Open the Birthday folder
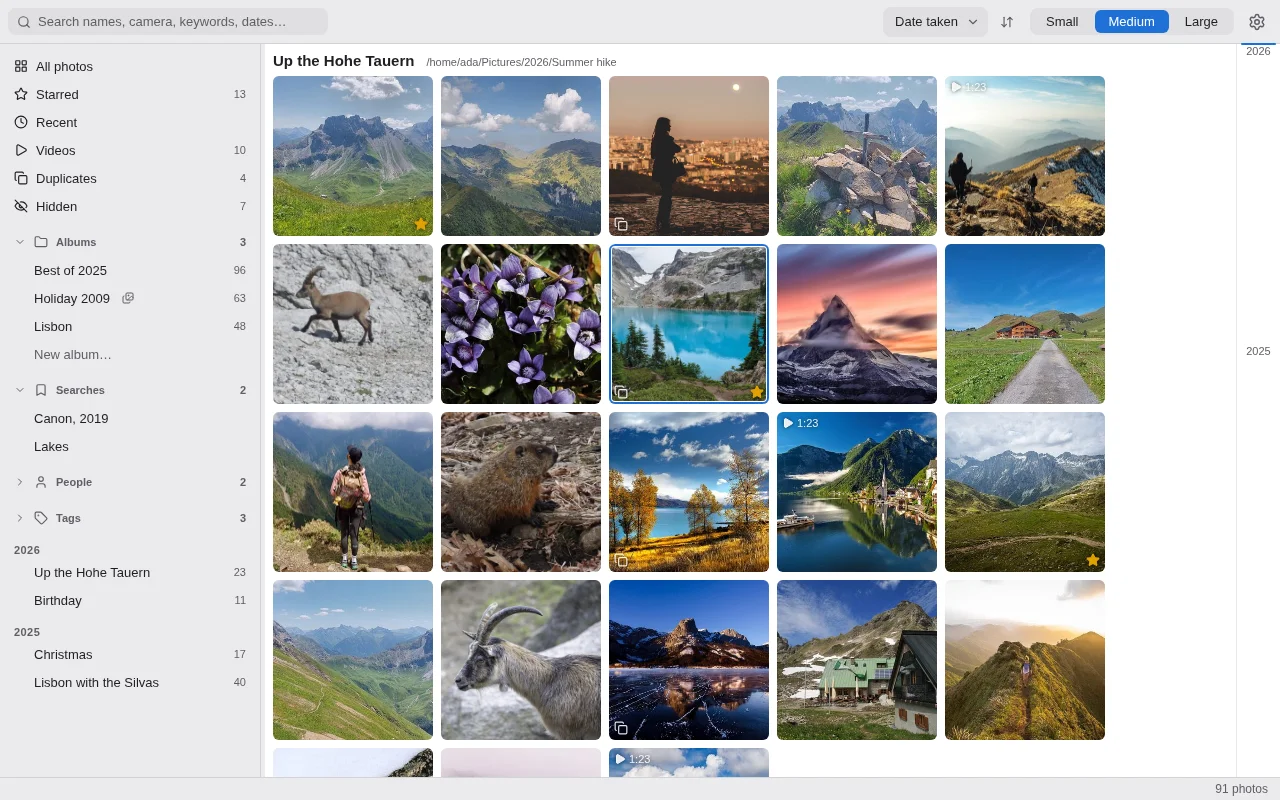 [x=130, y=600]
